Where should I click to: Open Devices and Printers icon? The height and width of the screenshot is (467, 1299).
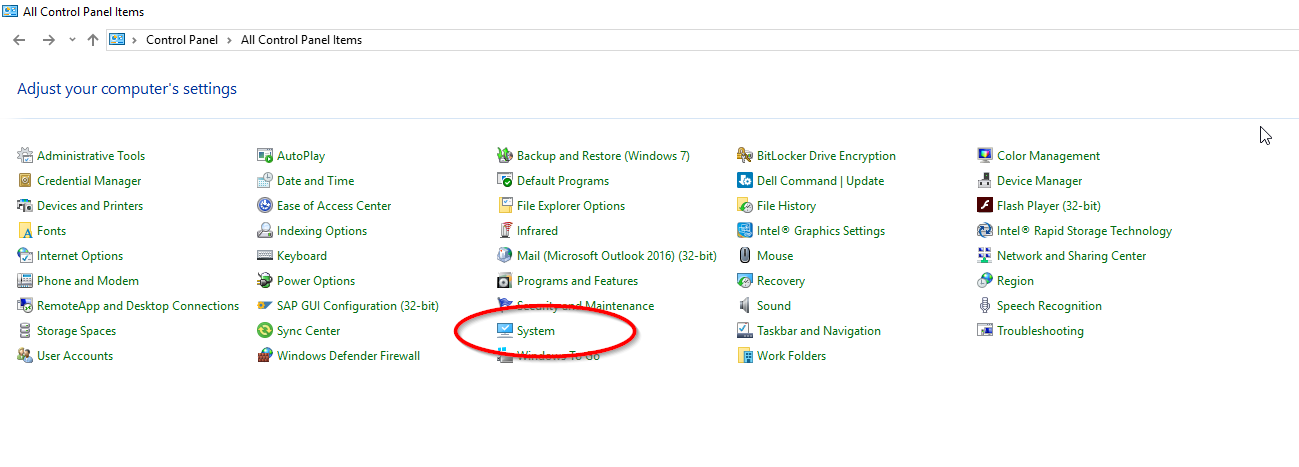(x=25, y=205)
